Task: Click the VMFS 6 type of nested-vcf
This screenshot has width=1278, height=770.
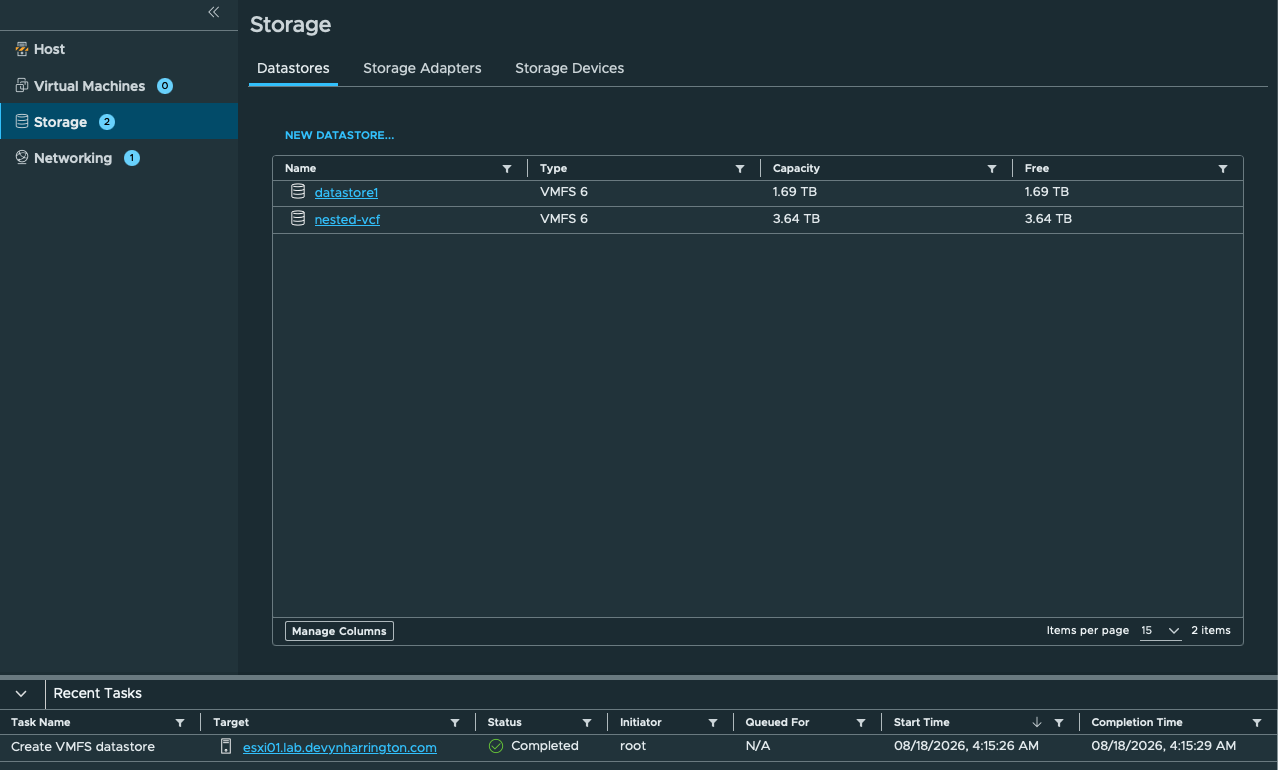Action: pyautogui.click(x=564, y=218)
